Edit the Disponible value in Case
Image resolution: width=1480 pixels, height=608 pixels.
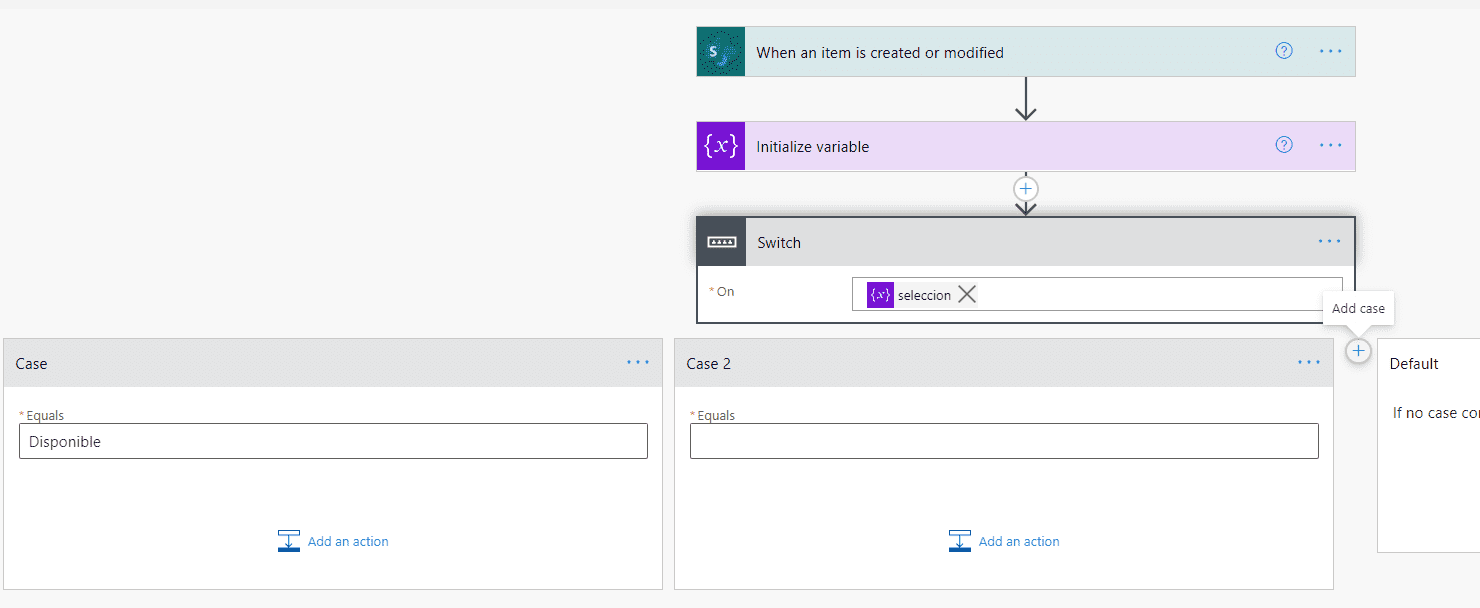click(x=333, y=441)
